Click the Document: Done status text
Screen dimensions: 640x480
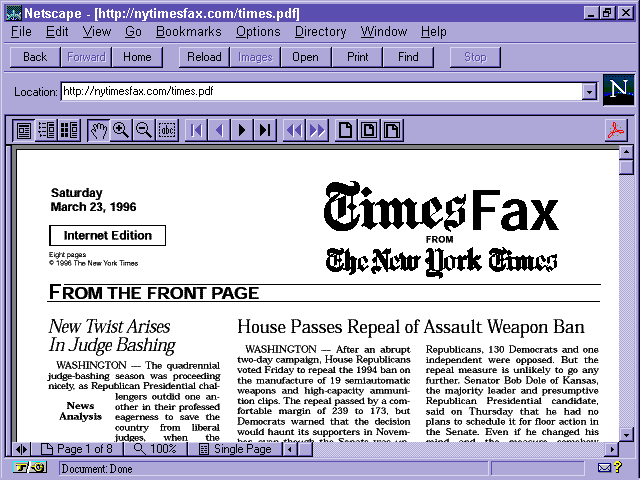pyautogui.click(x=97, y=469)
